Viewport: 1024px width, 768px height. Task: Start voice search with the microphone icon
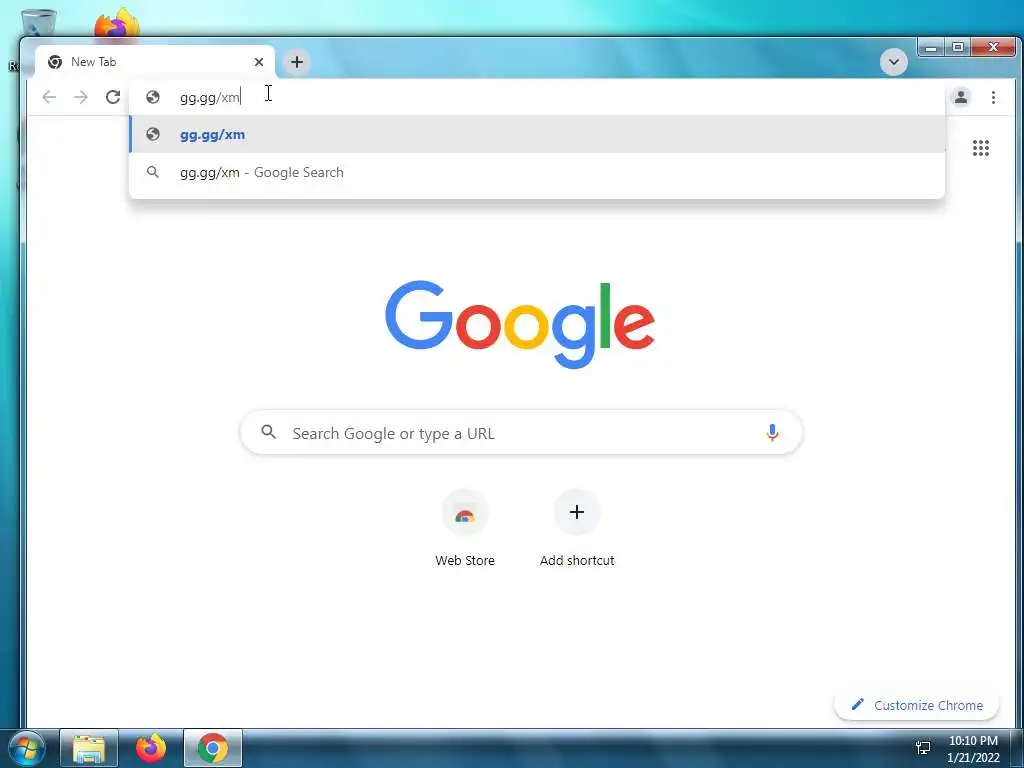click(772, 432)
